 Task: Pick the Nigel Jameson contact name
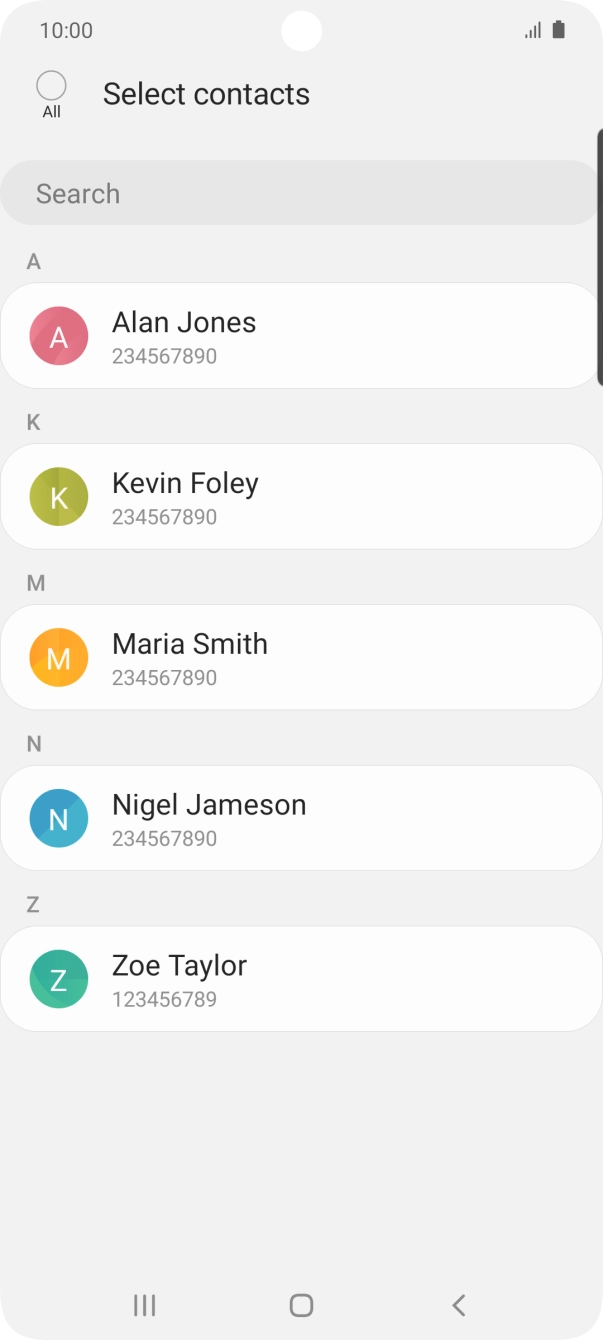click(x=209, y=805)
